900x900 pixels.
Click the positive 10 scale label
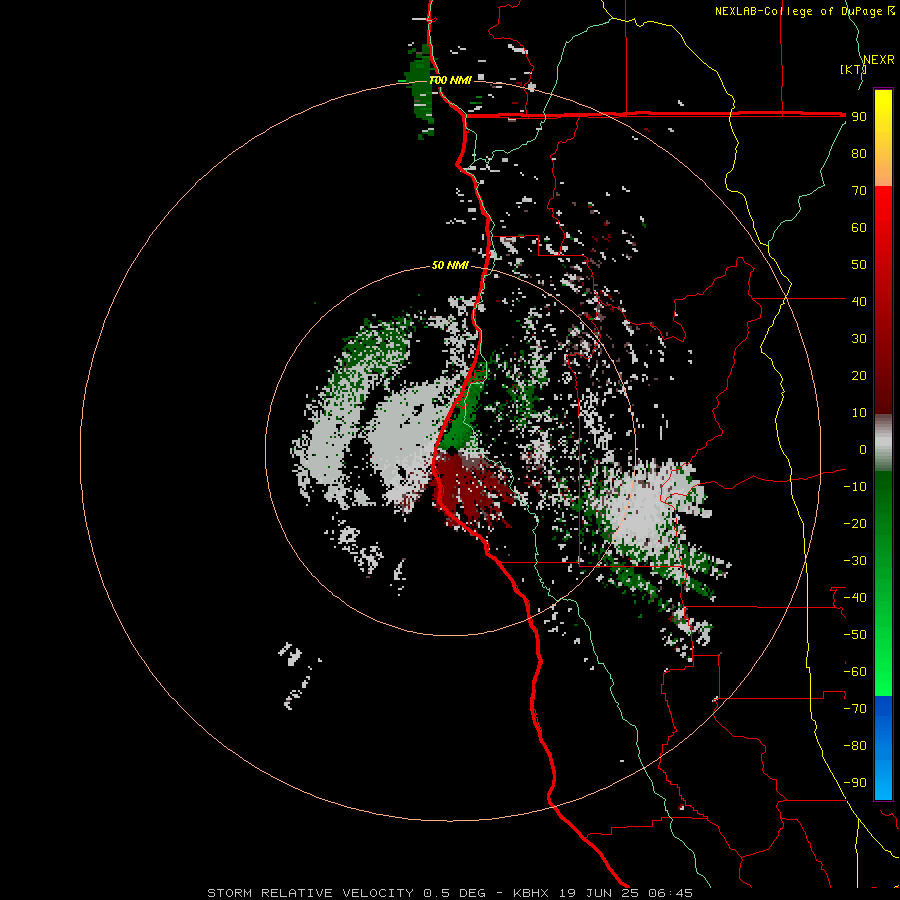pos(859,413)
